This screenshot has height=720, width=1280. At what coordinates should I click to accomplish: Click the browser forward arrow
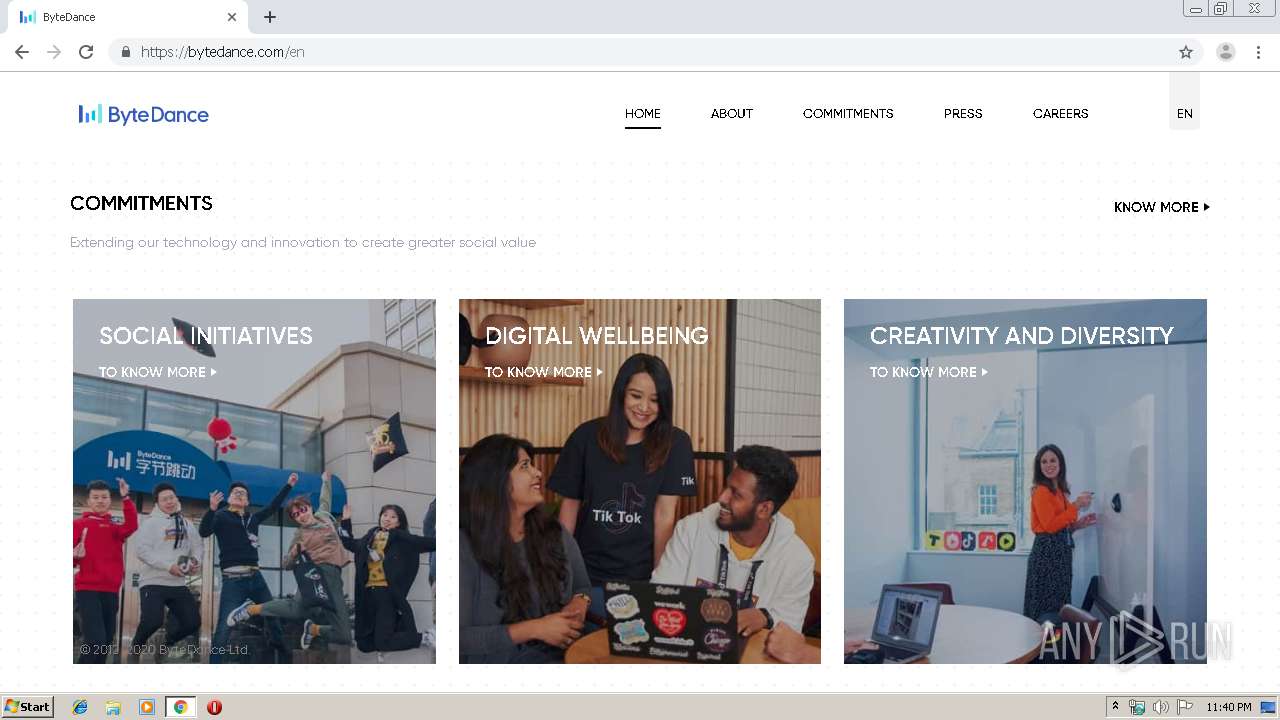pyautogui.click(x=54, y=52)
